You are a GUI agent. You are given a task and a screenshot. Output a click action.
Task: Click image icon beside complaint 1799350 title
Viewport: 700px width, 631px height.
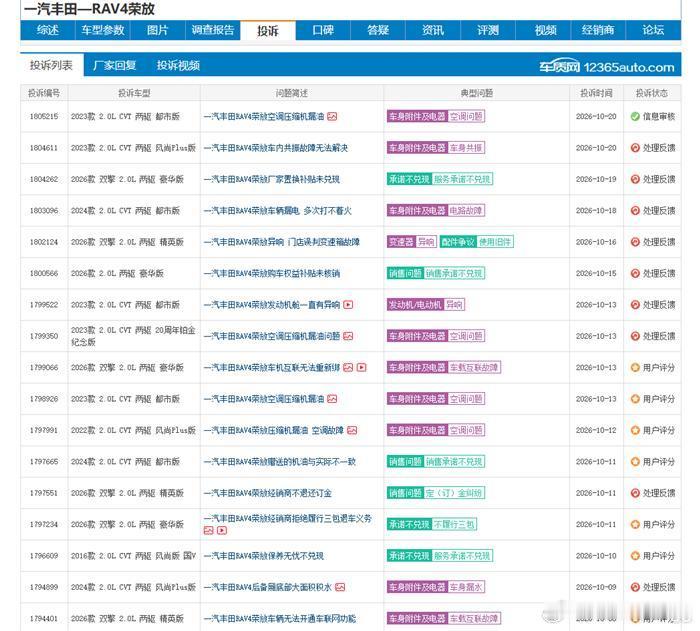348,336
